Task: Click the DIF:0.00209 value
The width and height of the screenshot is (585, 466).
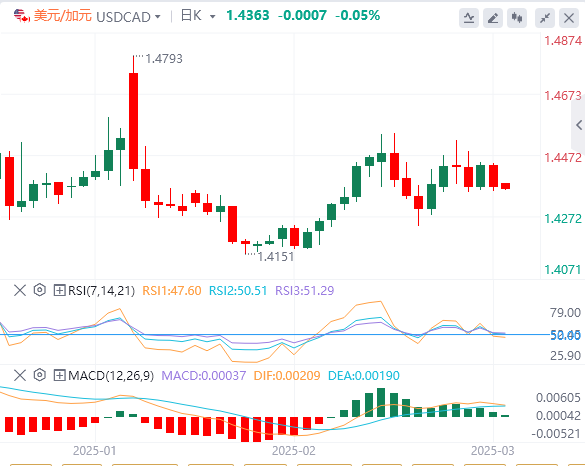Action: [287, 375]
